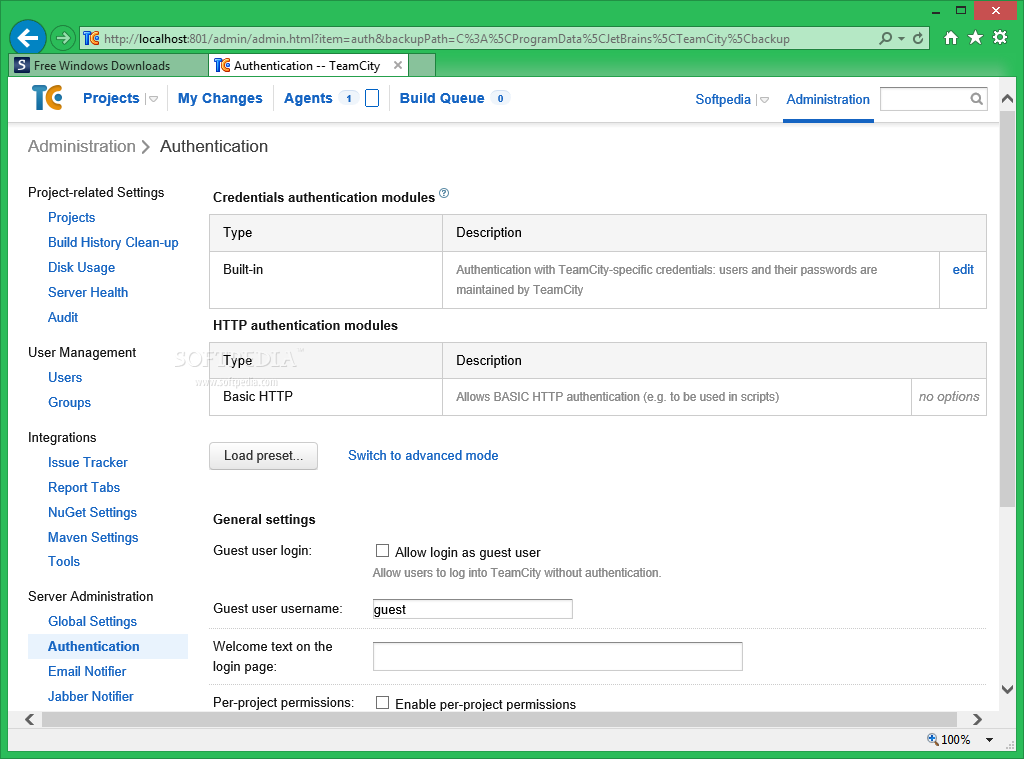Click vertical scrollbar down arrow
Image resolution: width=1024 pixels, height=759 pixels.
tap(1008, 689)
